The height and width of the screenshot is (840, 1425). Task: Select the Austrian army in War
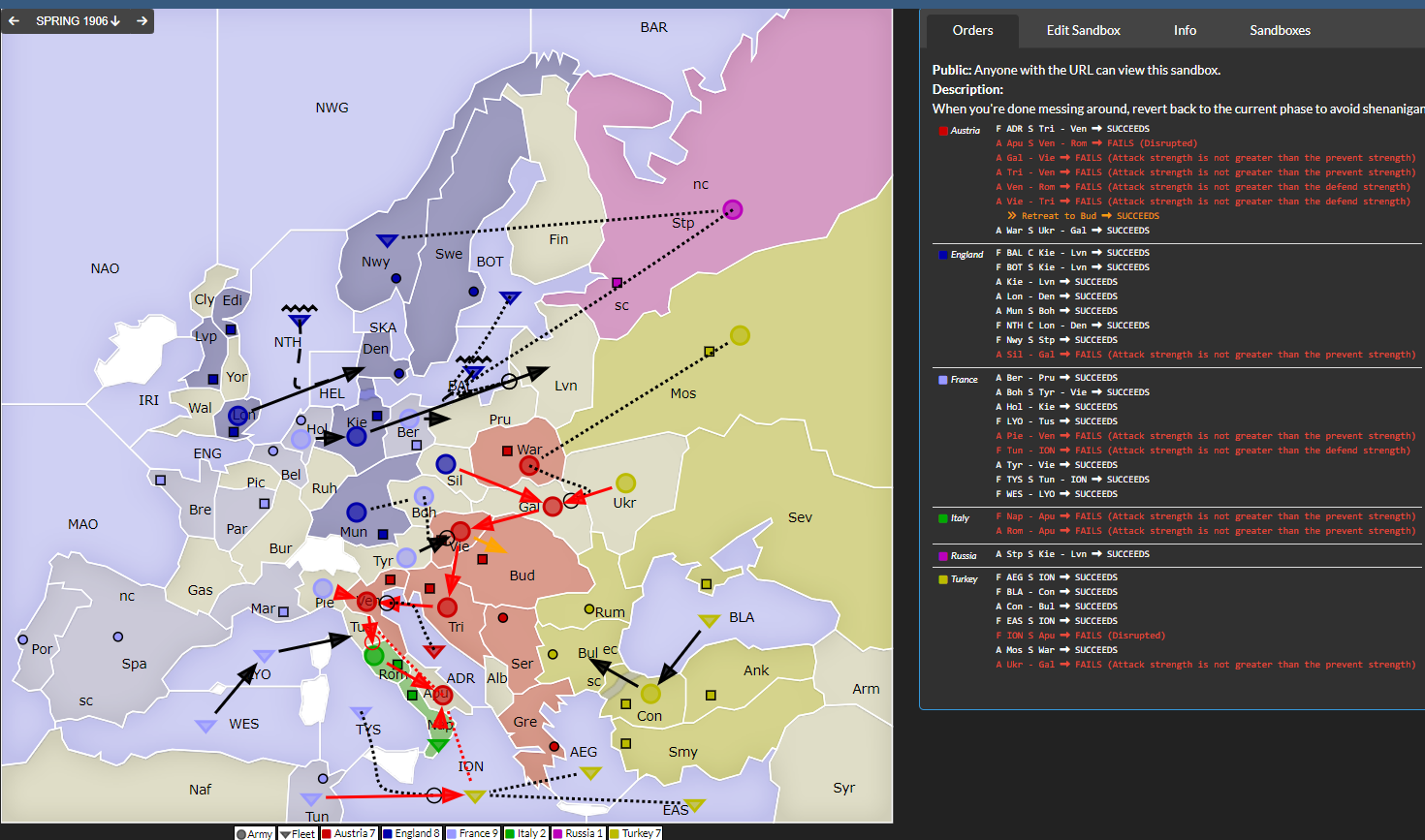click(528, 465)
